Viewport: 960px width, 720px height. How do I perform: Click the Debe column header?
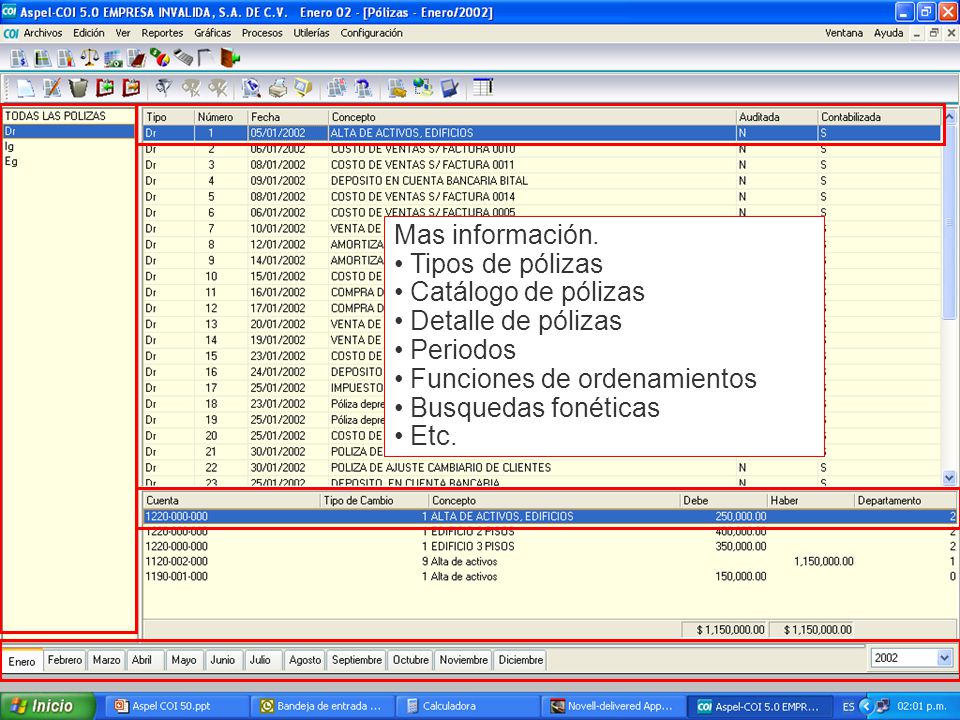(723, 500)
